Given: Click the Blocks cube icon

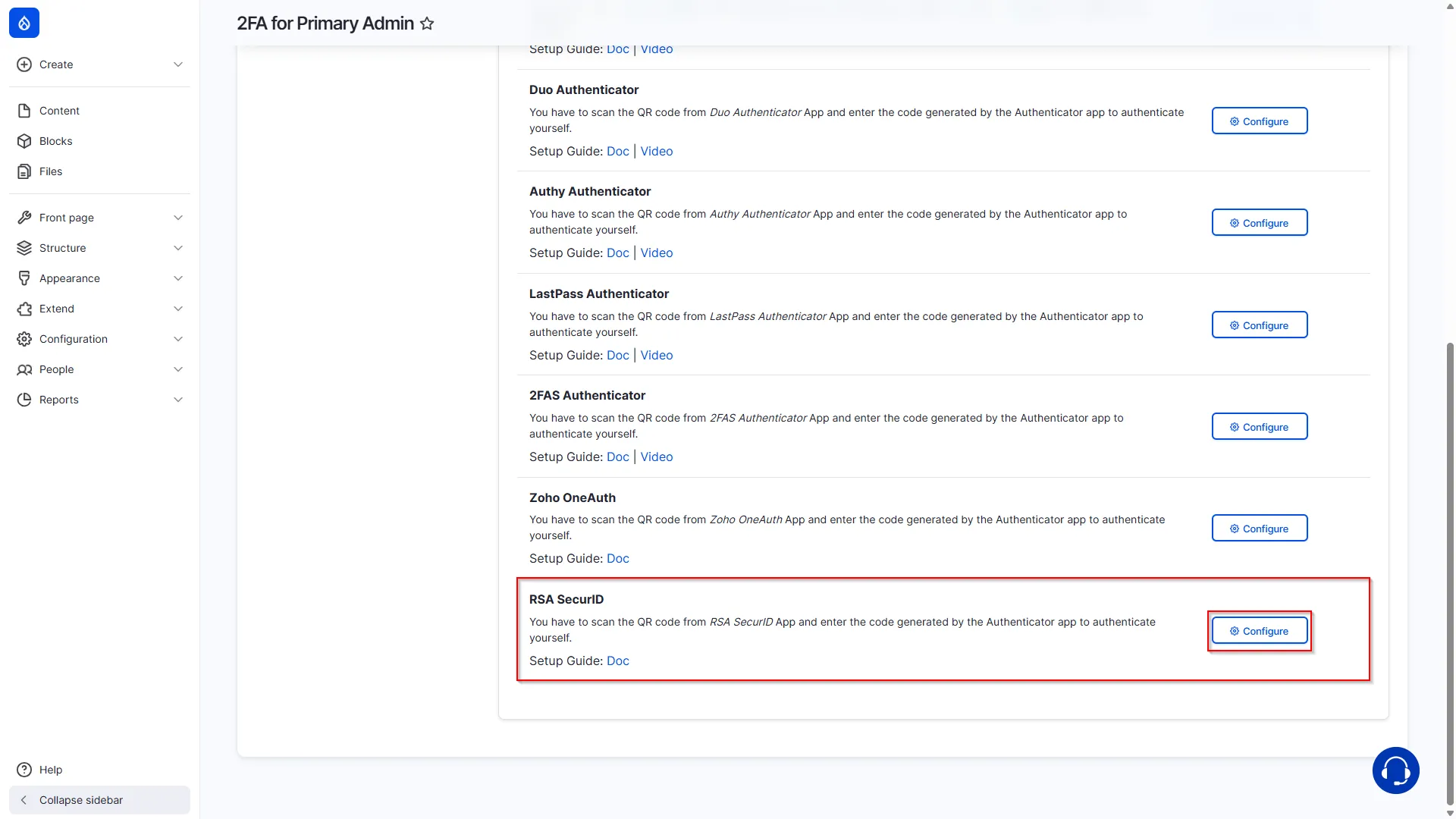Looking at the screenshot, I should pos(24,141).
